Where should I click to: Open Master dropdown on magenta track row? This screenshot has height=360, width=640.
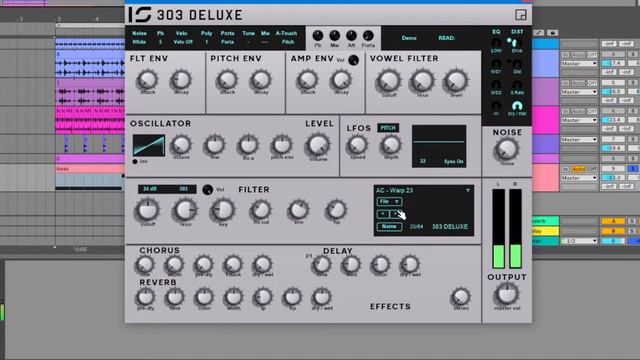click(579, 120)
